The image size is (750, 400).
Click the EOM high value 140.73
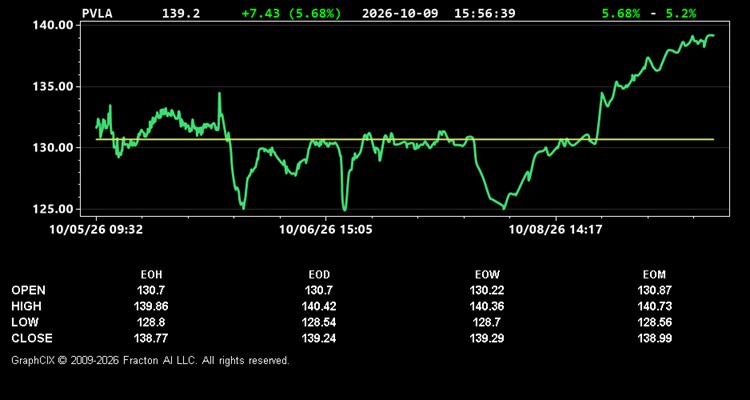coord(654,306)
